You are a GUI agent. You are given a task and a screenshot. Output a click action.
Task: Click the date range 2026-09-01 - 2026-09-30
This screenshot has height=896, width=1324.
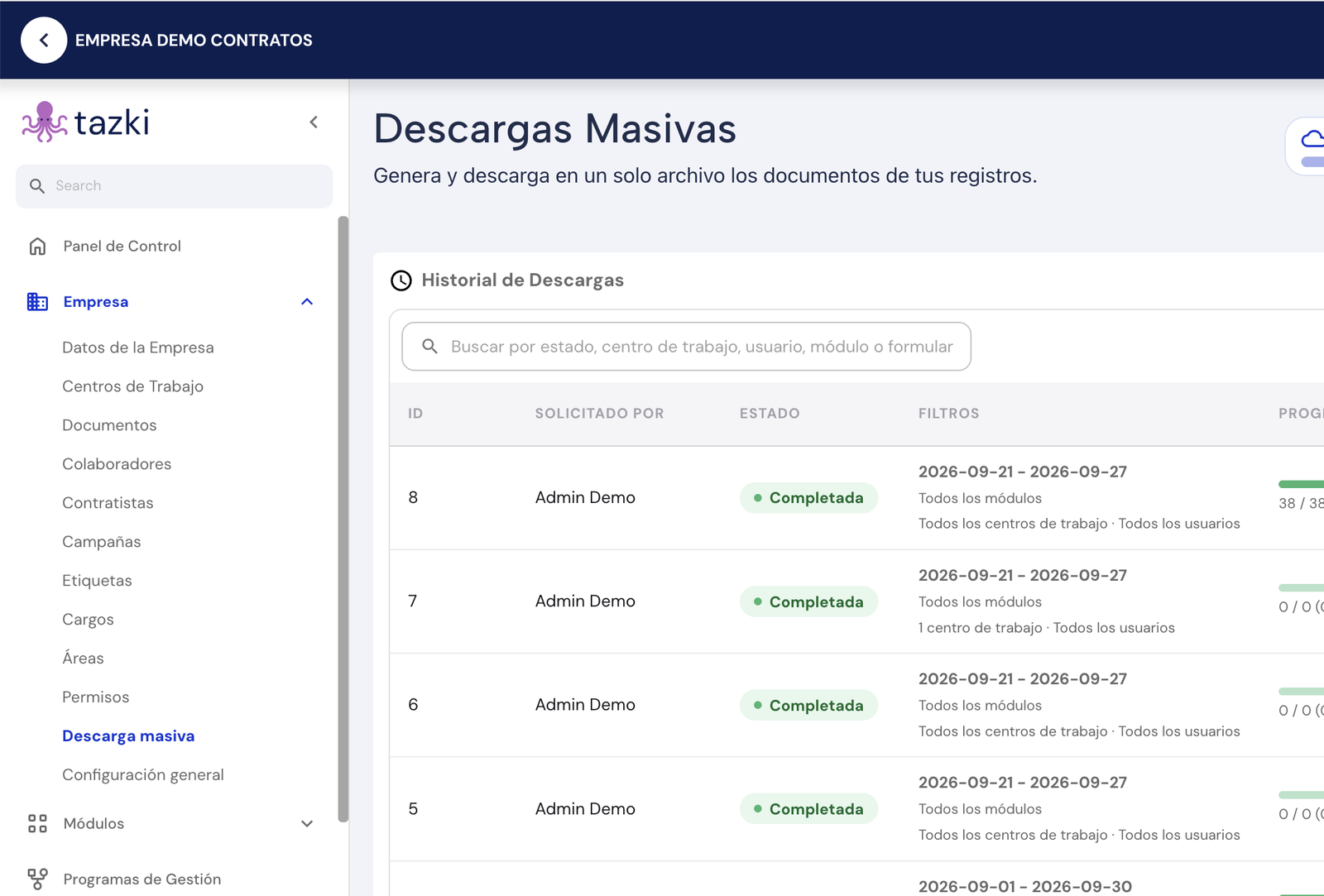[x=1025, y=886]
